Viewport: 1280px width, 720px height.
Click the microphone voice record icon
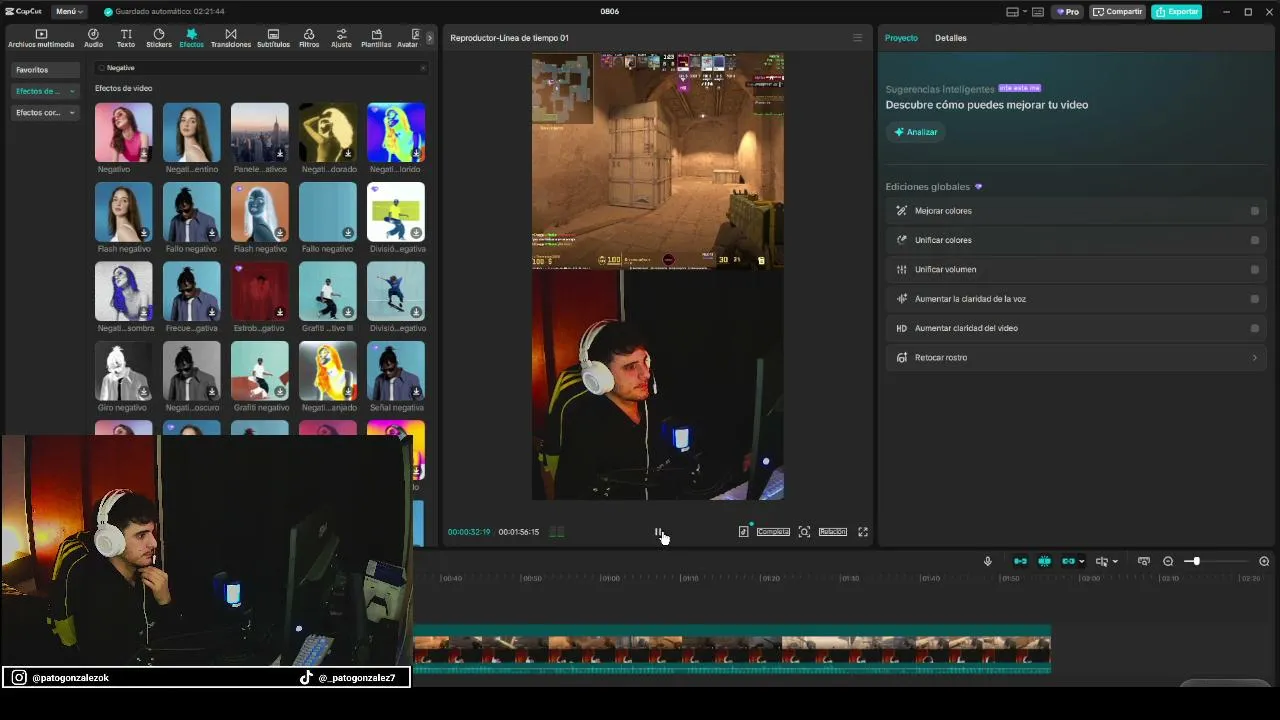[x=987, y=561]
